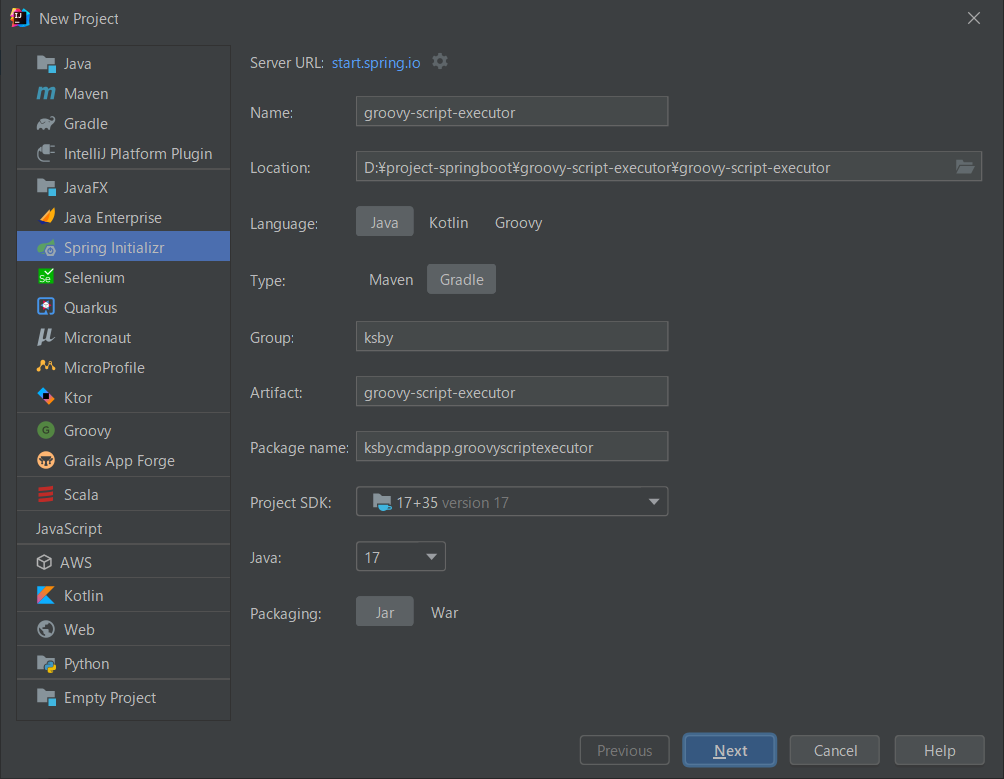
Task: Click the Micronaut mu icon
Action: (x=46, y=337)
